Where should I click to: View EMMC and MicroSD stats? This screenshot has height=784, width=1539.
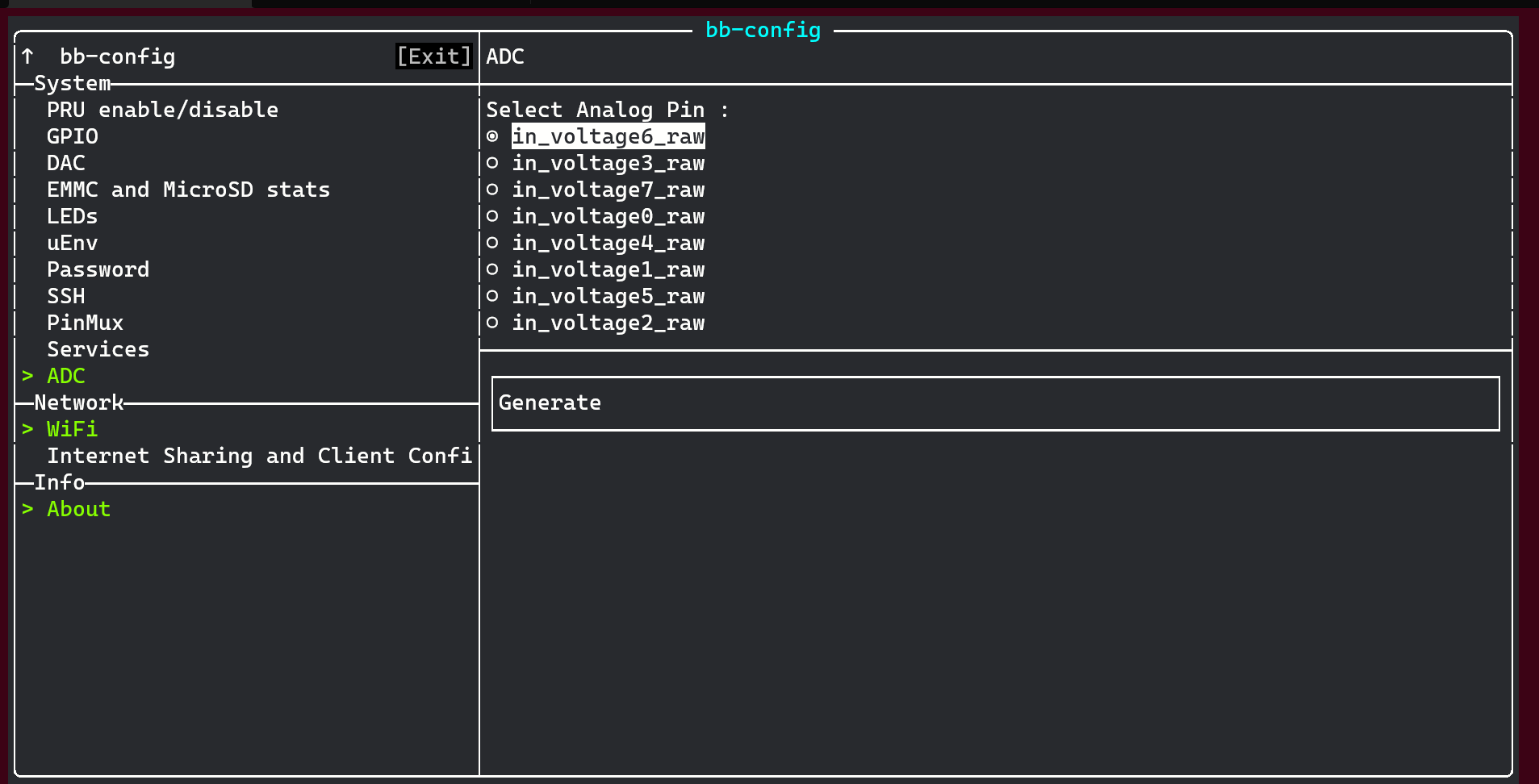point(188,189)
